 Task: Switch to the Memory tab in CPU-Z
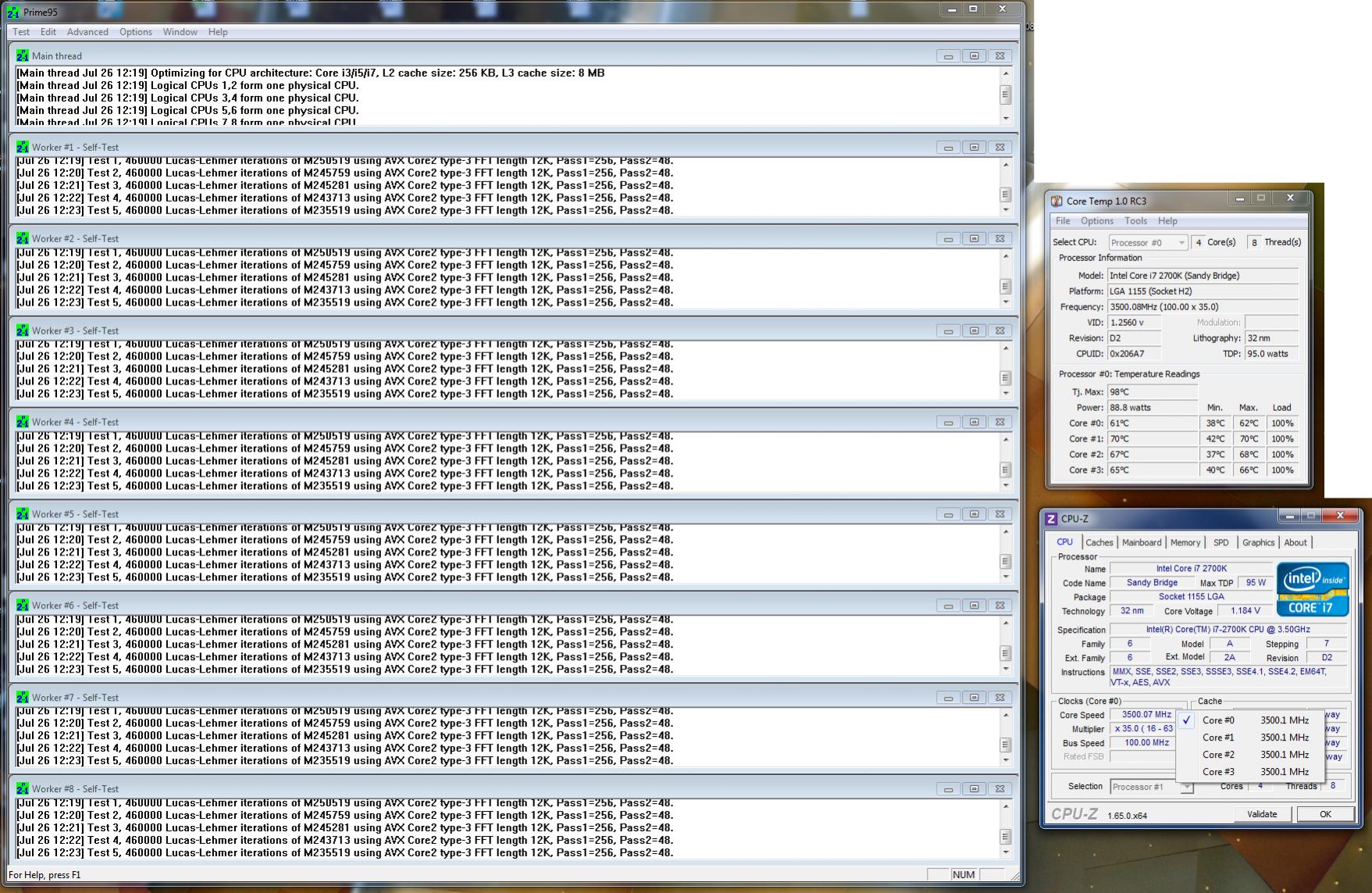tap(1185, 543)
